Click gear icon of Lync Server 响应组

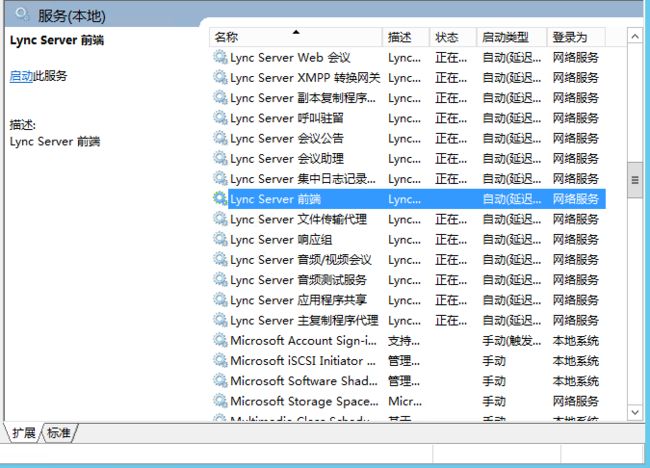(220, 239)
